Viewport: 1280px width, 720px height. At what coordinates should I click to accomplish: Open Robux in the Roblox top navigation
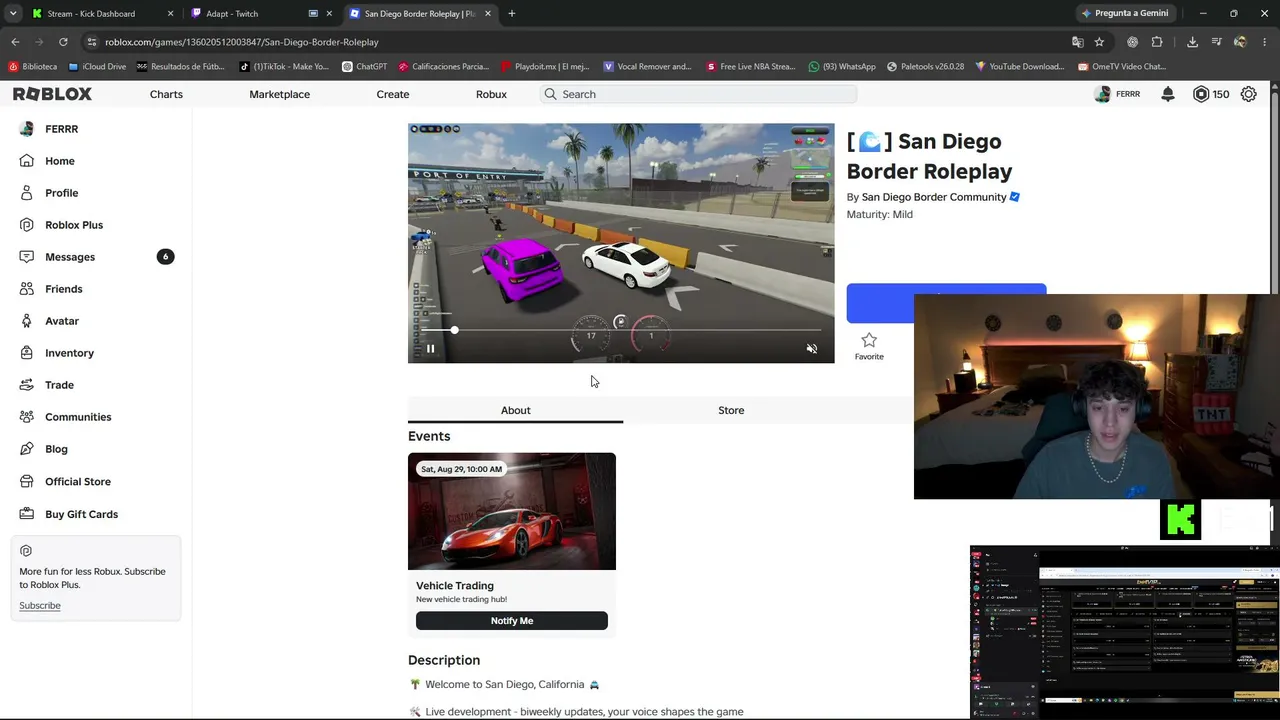(491, 94)
